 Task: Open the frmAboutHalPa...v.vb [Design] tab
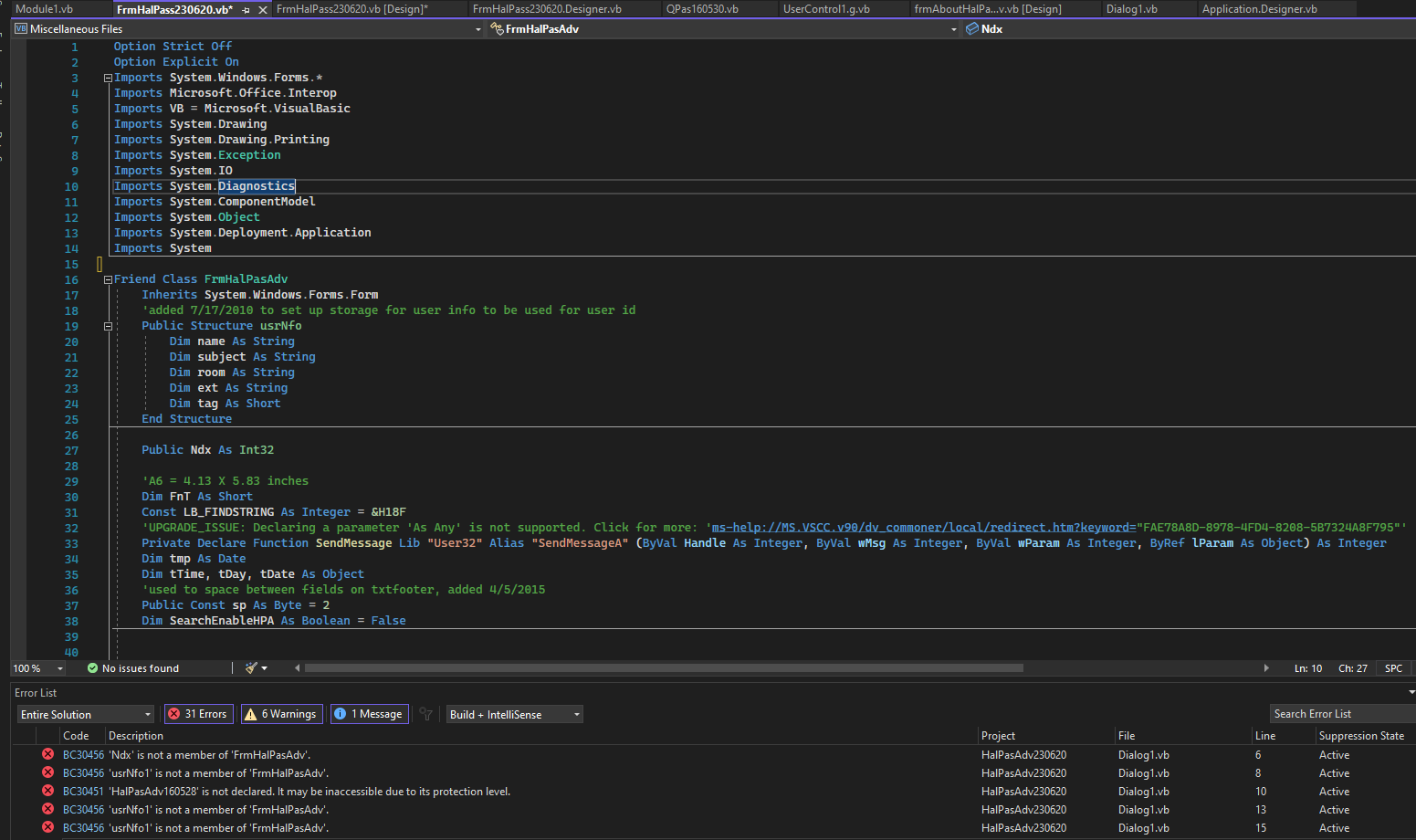[988, 9]
